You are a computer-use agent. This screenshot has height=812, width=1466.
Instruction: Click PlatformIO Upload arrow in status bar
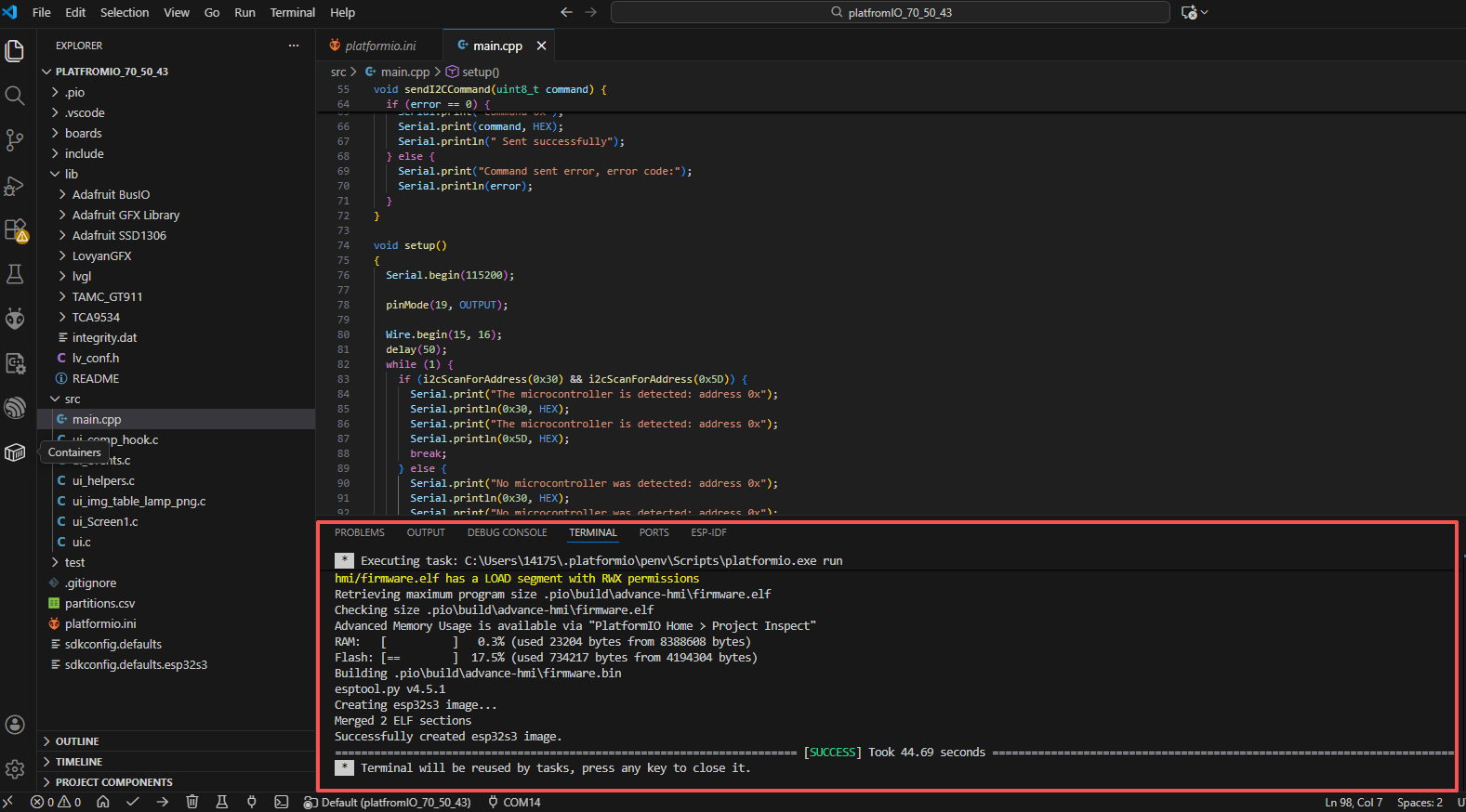pos(163,802)
